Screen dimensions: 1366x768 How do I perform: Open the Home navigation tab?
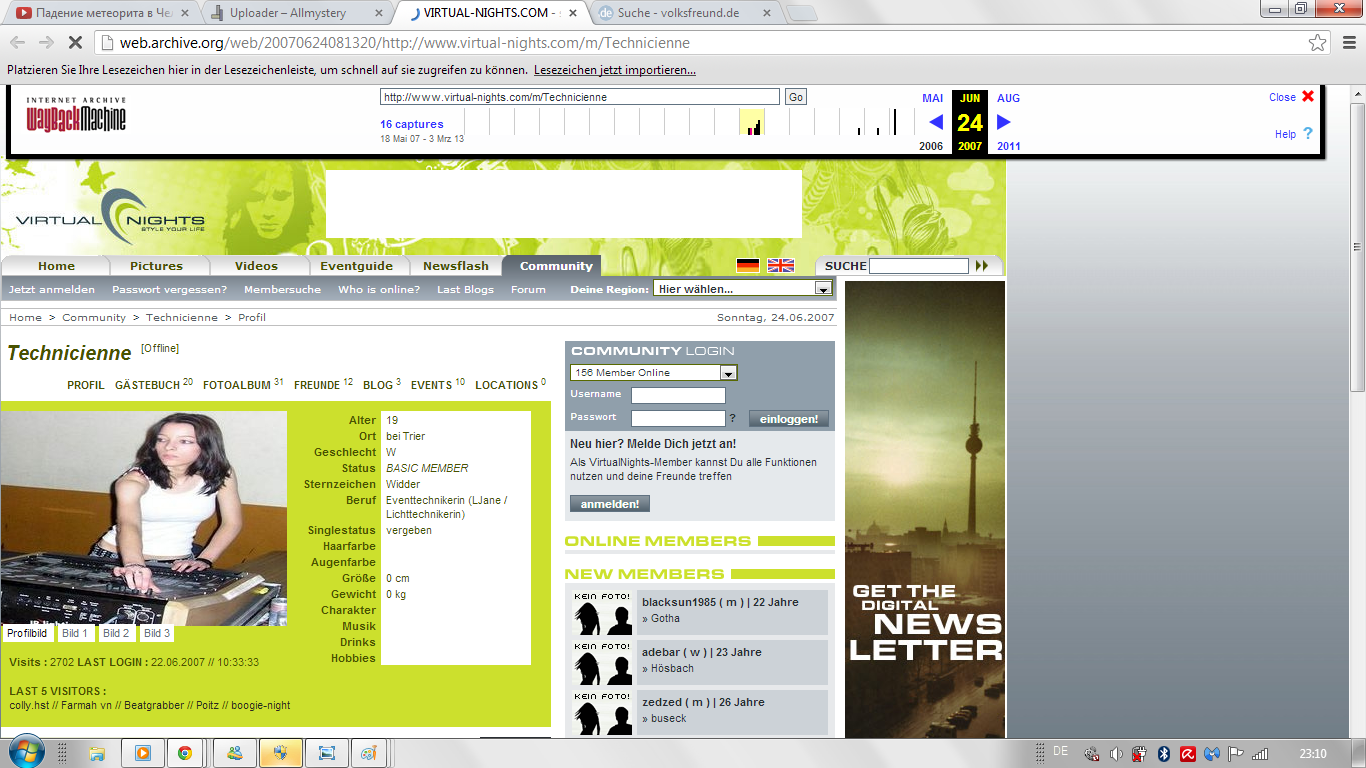coord(56,266)
